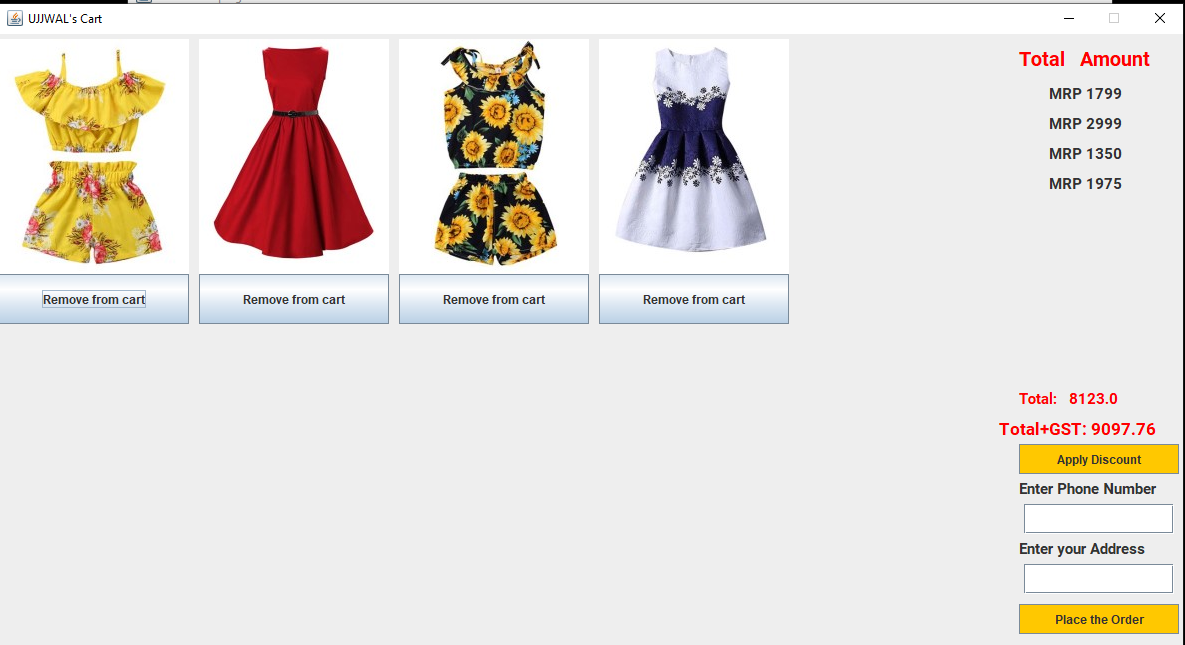Click the Total Amount heading
The image size is (1185, 645).
(1084, 59)
